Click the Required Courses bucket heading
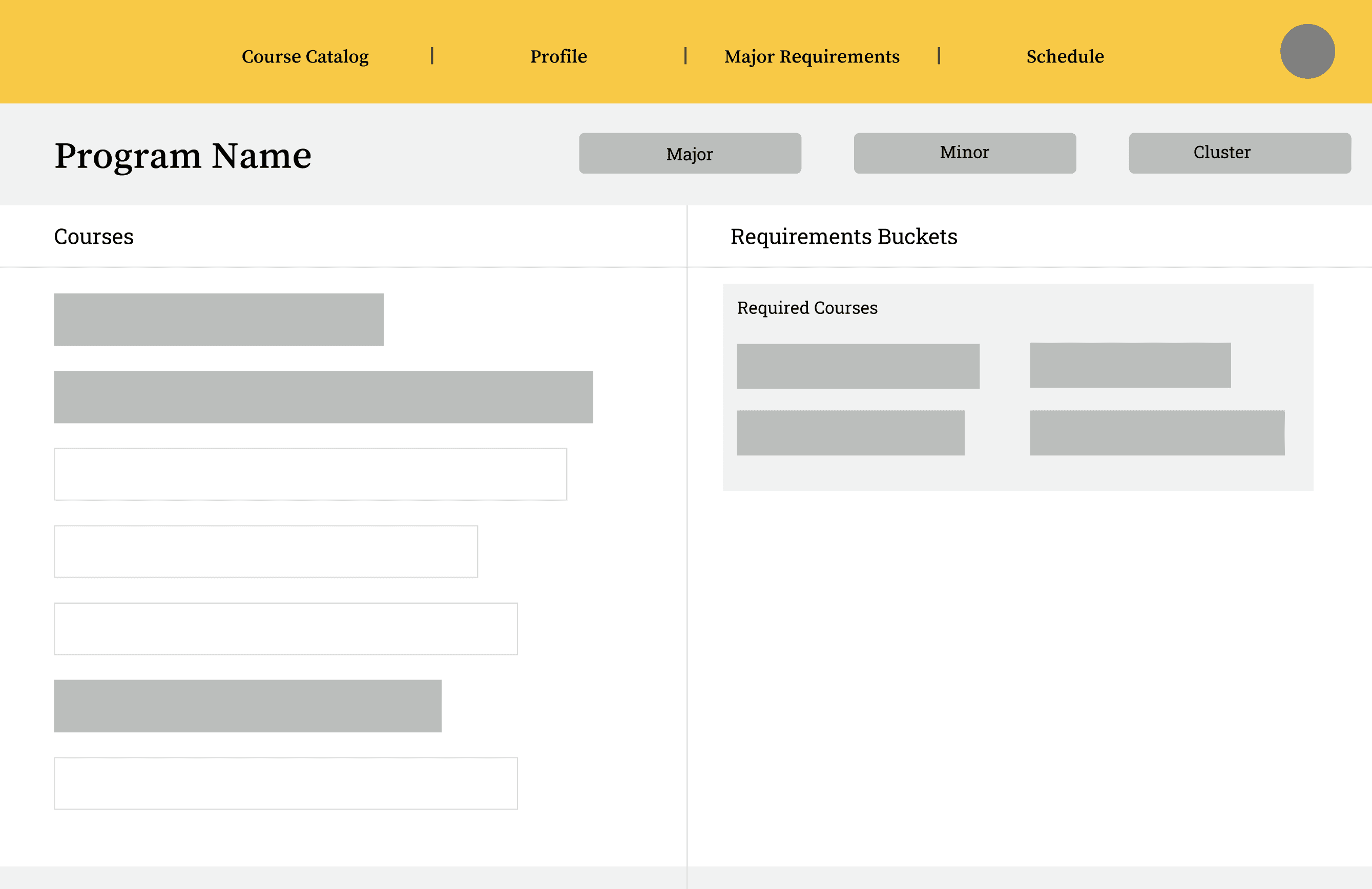 pos(806,308)
